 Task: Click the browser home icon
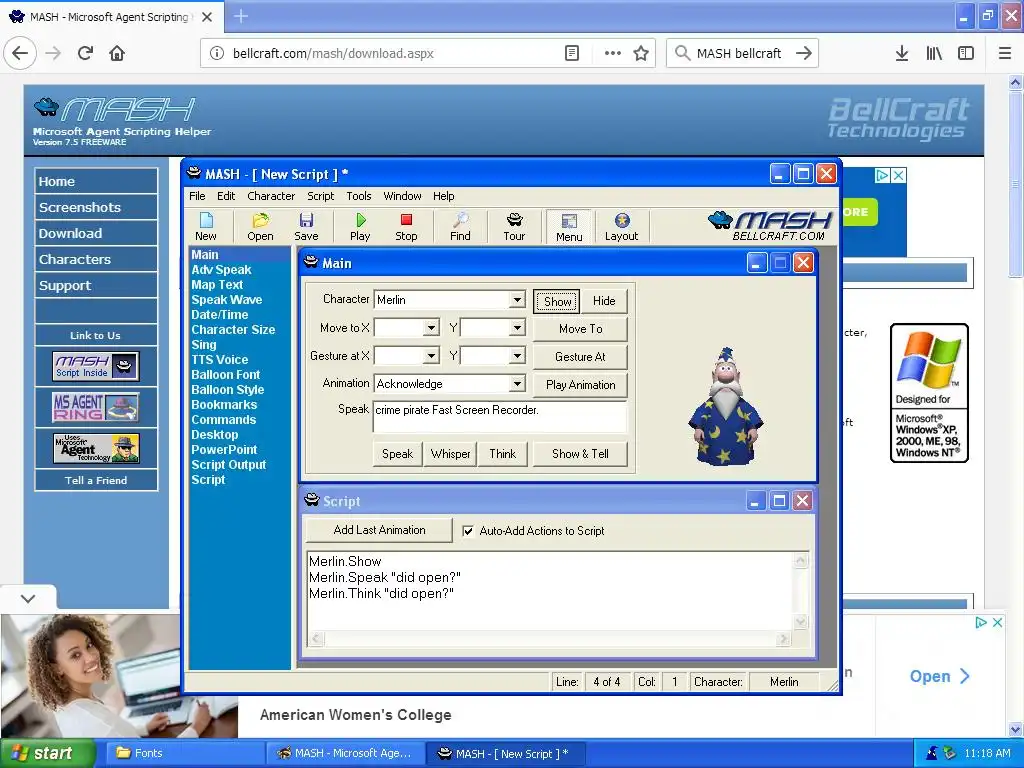tap(117, 53)
